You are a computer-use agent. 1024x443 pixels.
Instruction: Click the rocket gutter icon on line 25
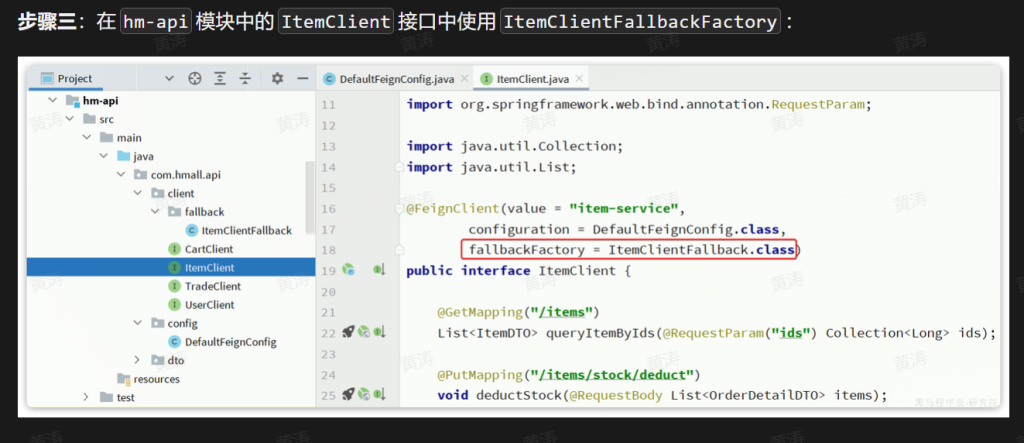tap(348, 395)
